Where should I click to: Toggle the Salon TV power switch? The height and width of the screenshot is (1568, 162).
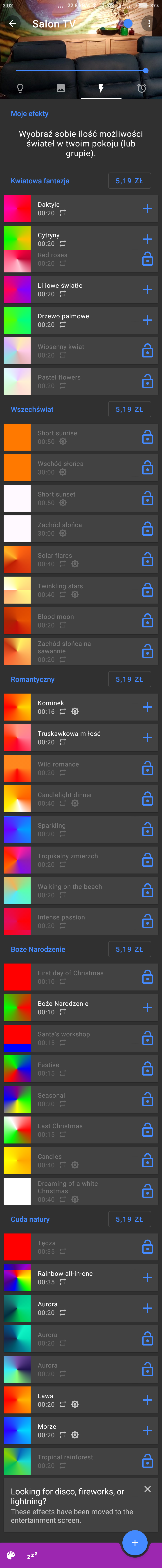tap(127, 24)
